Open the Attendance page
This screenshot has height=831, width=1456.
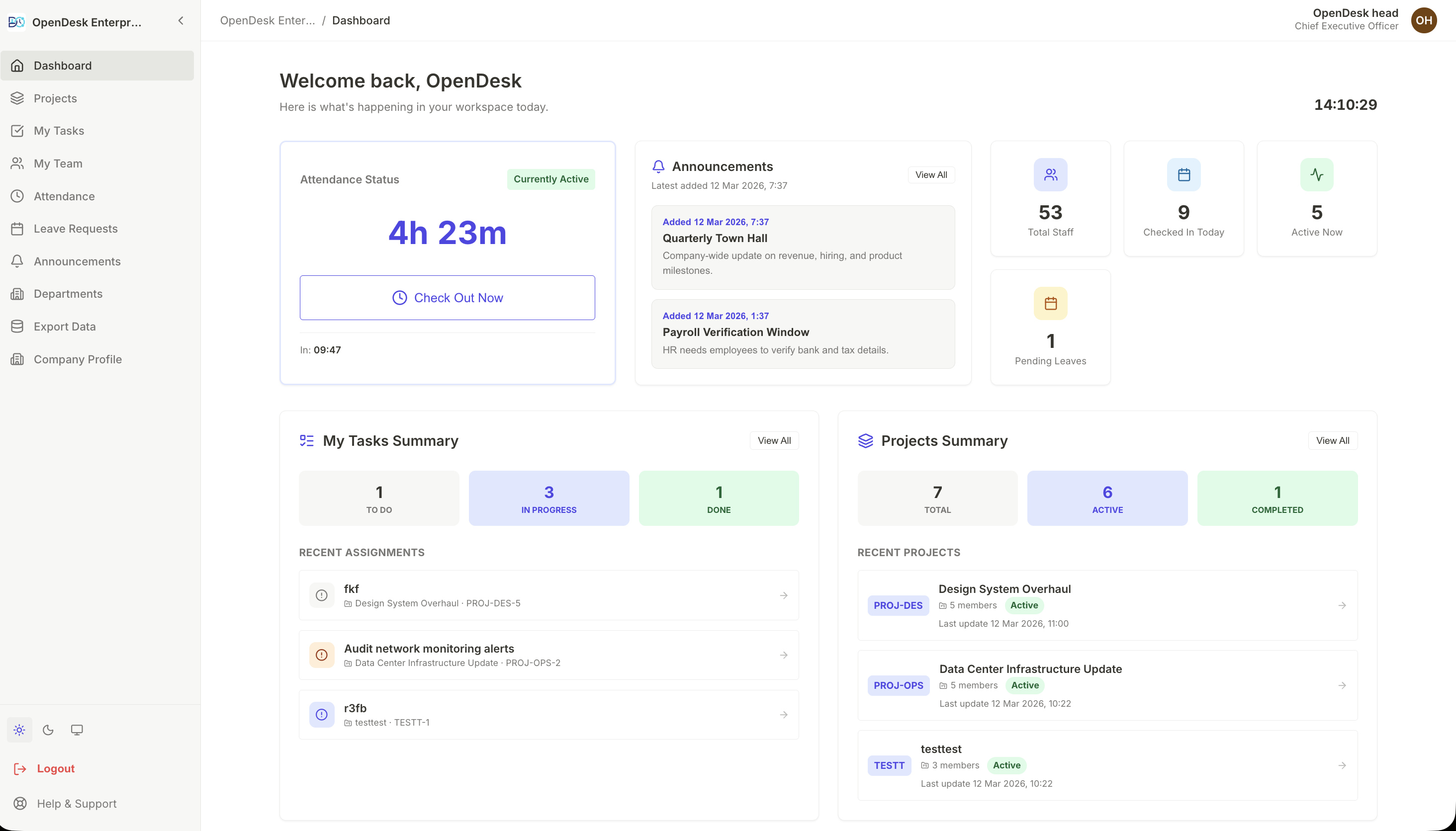[x=97, y=196]
